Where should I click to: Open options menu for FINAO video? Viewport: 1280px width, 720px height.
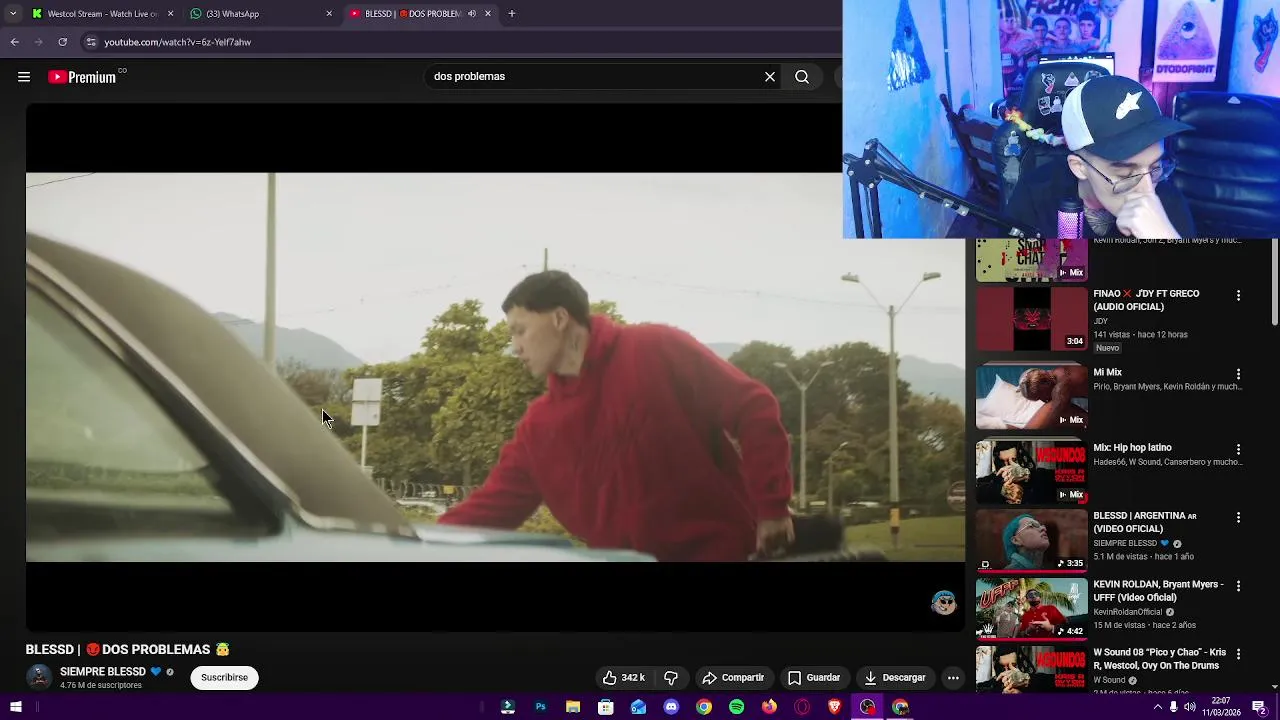(x=1238, y=295)
